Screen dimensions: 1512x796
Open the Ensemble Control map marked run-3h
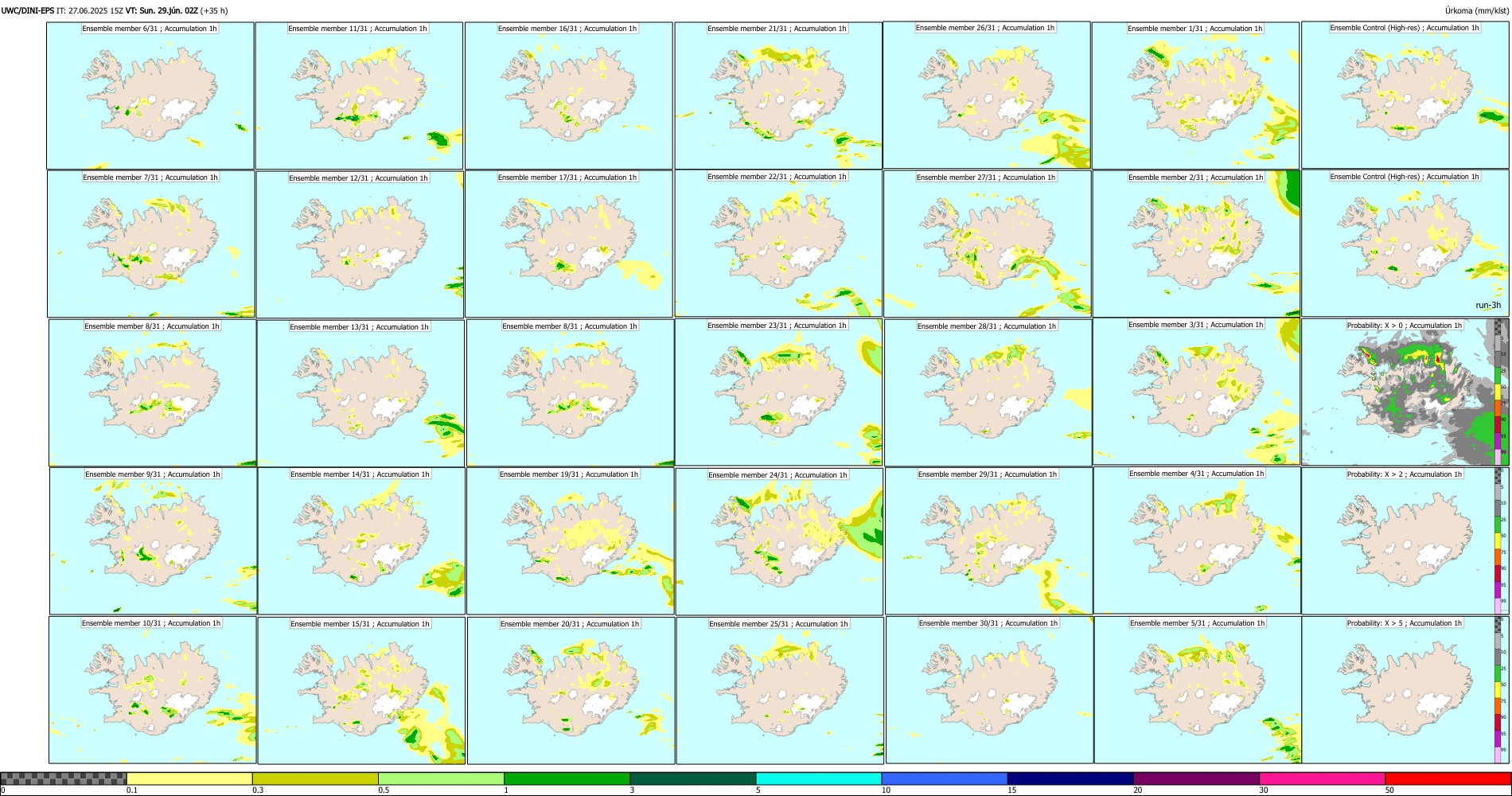pos(1405,244)
